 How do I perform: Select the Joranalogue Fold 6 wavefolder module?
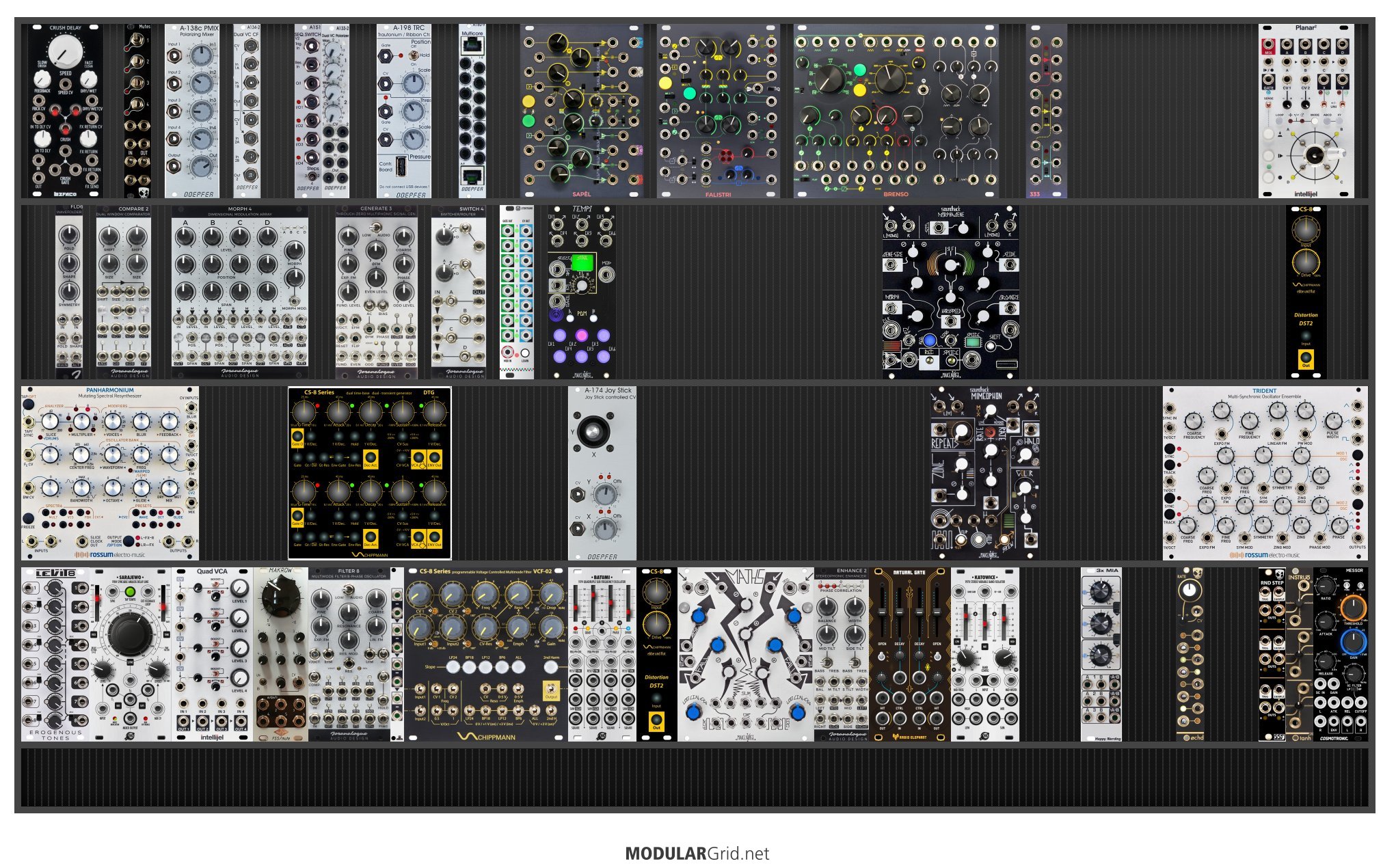[x=69, y=292]
